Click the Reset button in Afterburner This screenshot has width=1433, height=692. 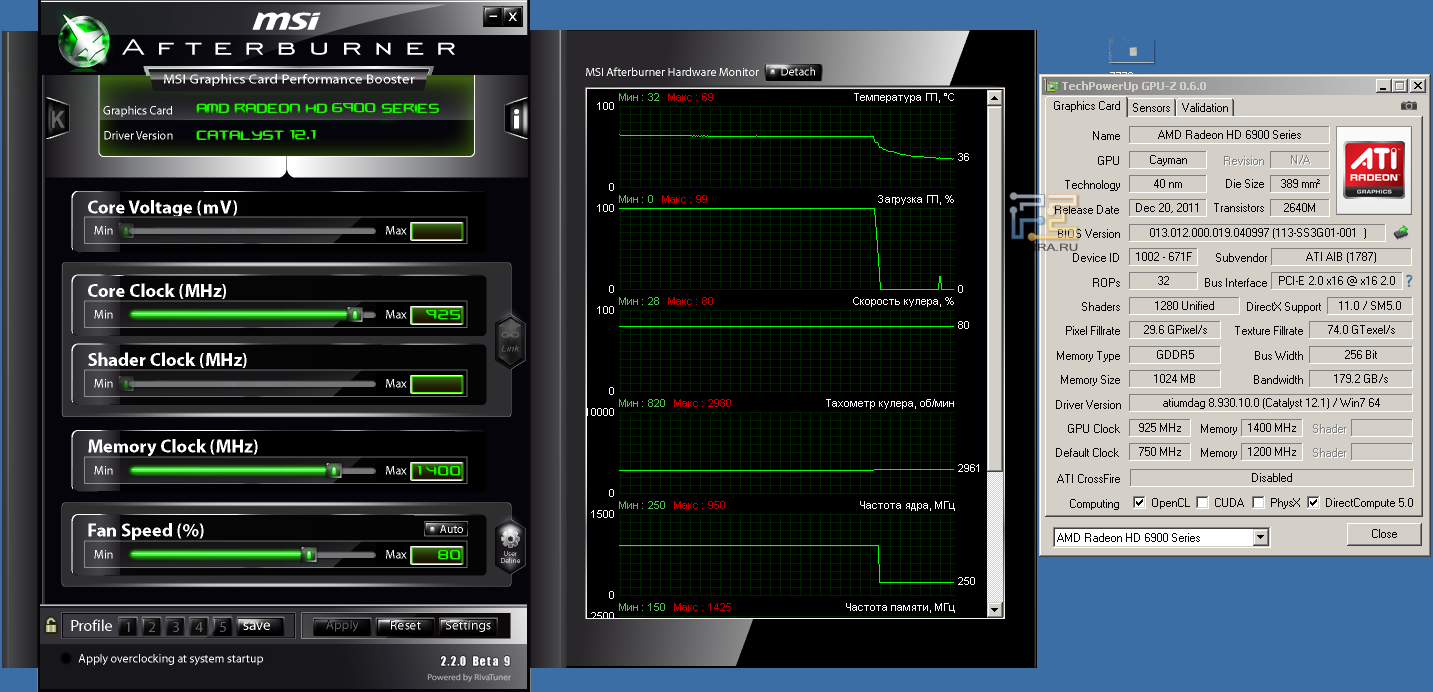click(405, 626)
